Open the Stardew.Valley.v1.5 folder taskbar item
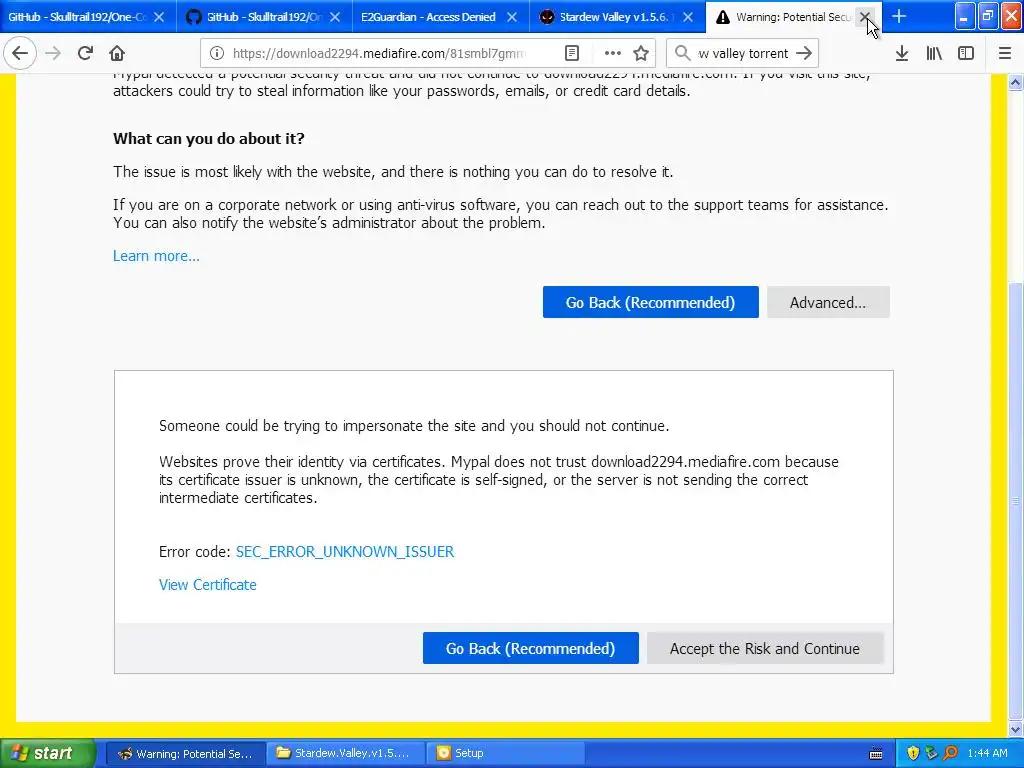1024x768 pixels. [345, 754]
